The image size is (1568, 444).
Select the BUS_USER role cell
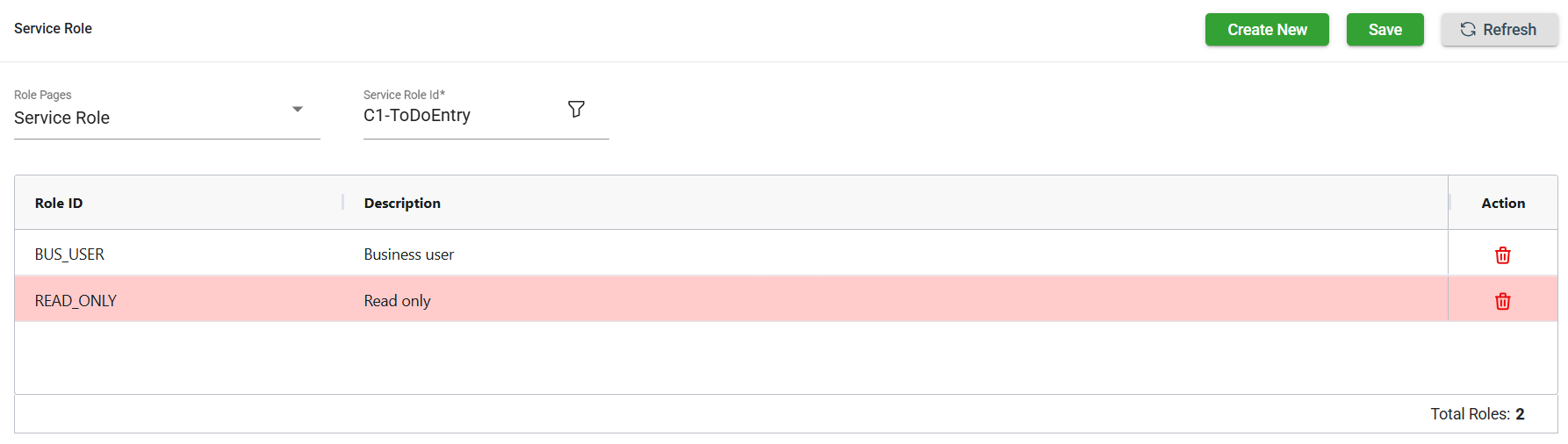tap(69, 254)
